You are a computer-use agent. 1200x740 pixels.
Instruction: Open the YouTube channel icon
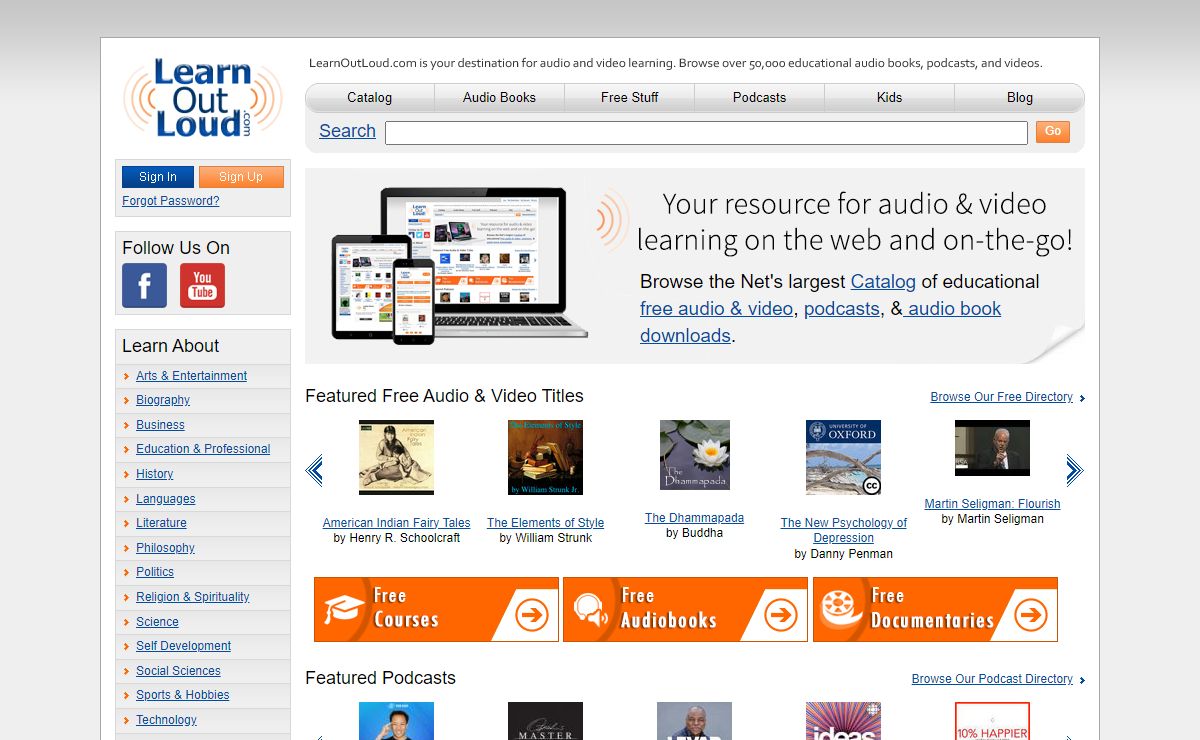tap(202, 286)
